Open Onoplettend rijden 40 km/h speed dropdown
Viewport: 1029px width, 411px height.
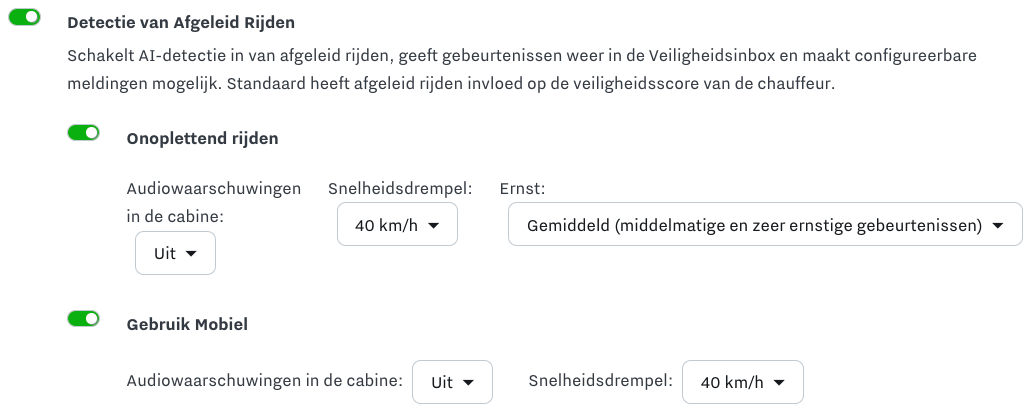(x=397, y=225)
